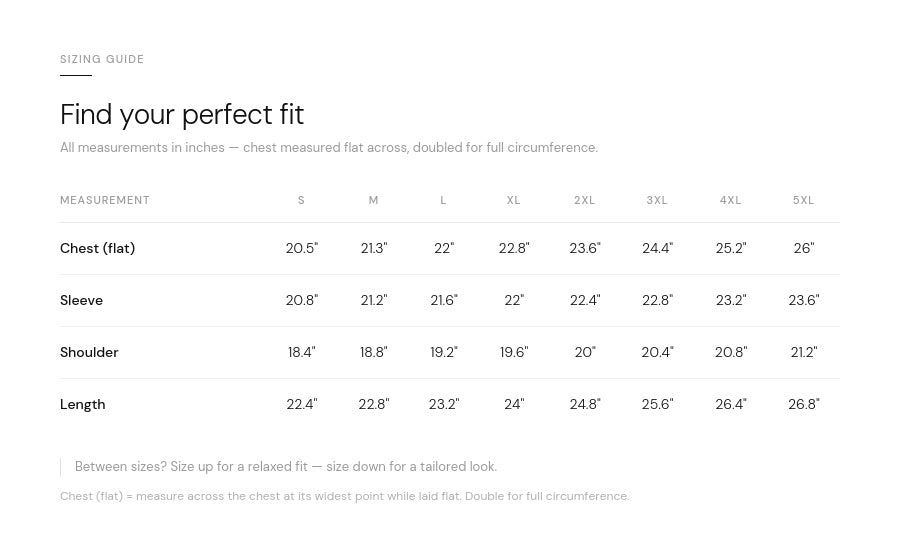The image size is (900, 560).
Task: Select the M size column header
Action: click(x=374, y=201)
